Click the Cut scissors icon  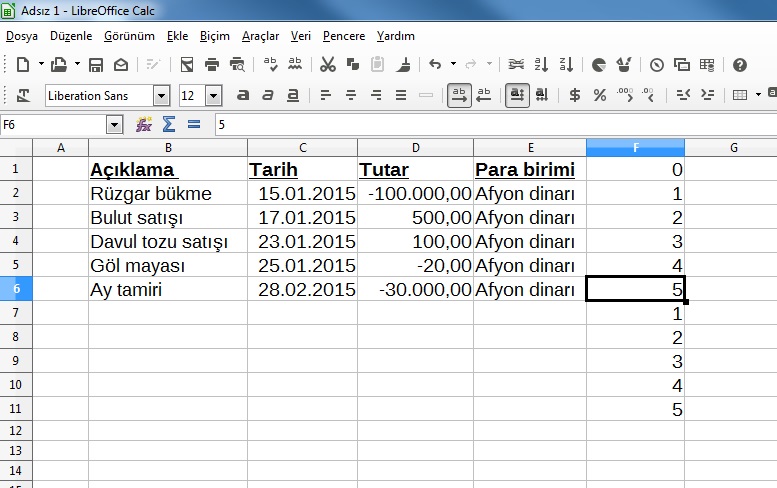point(327,65)
